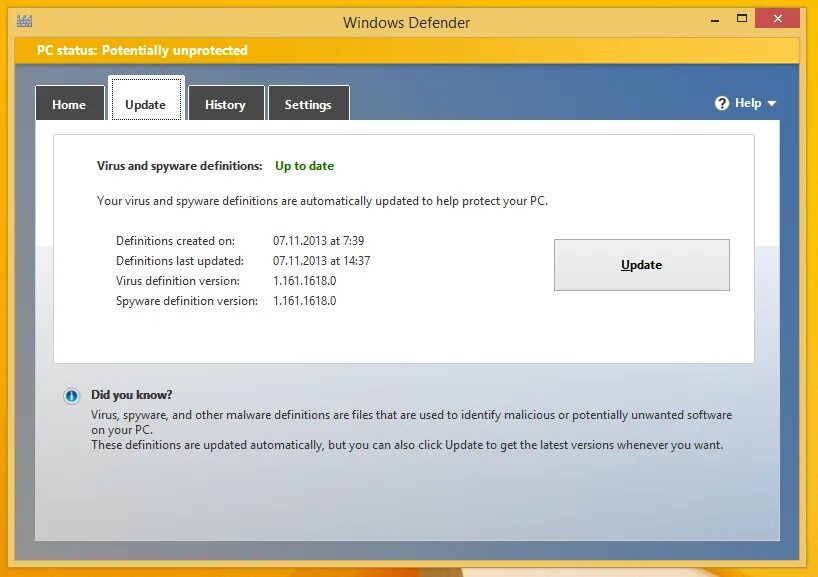This screenshot has width=818, height=577.
Task: Click the 'Definitions last updated:' label
Action: point(180,261)
